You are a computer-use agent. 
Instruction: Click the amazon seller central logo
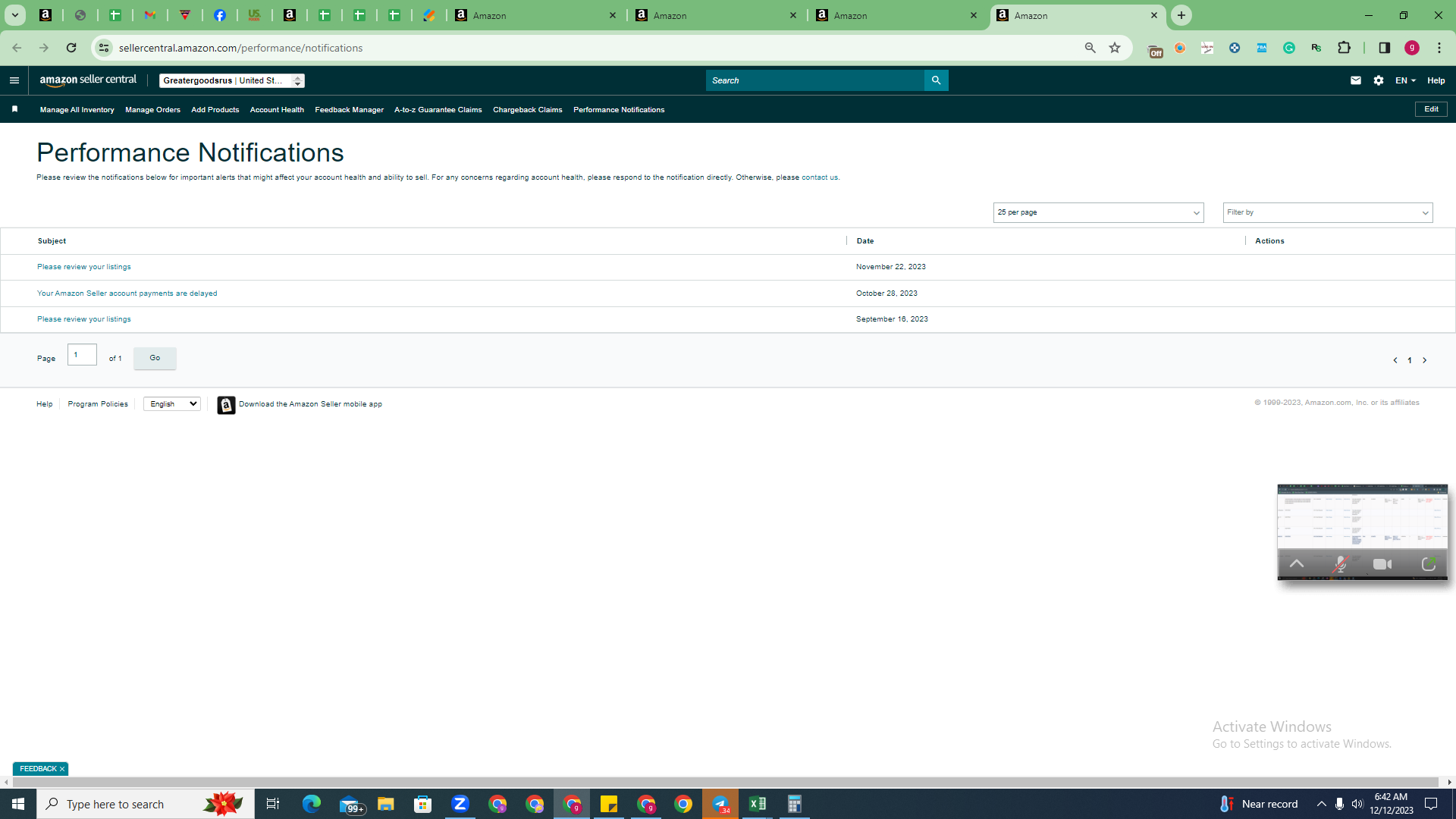click(88, 80)
